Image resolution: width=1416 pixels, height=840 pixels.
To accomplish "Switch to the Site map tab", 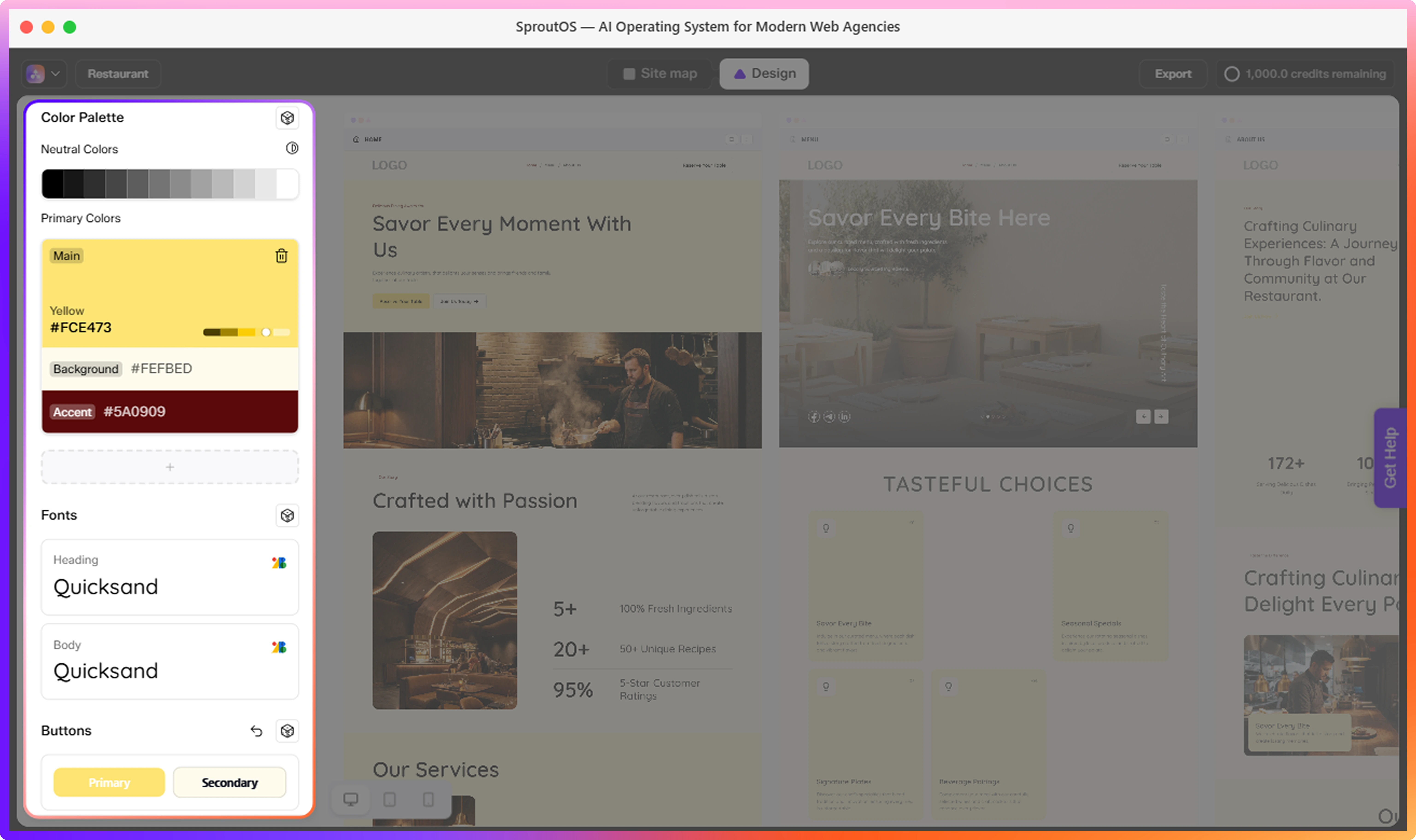I will 660,74.
